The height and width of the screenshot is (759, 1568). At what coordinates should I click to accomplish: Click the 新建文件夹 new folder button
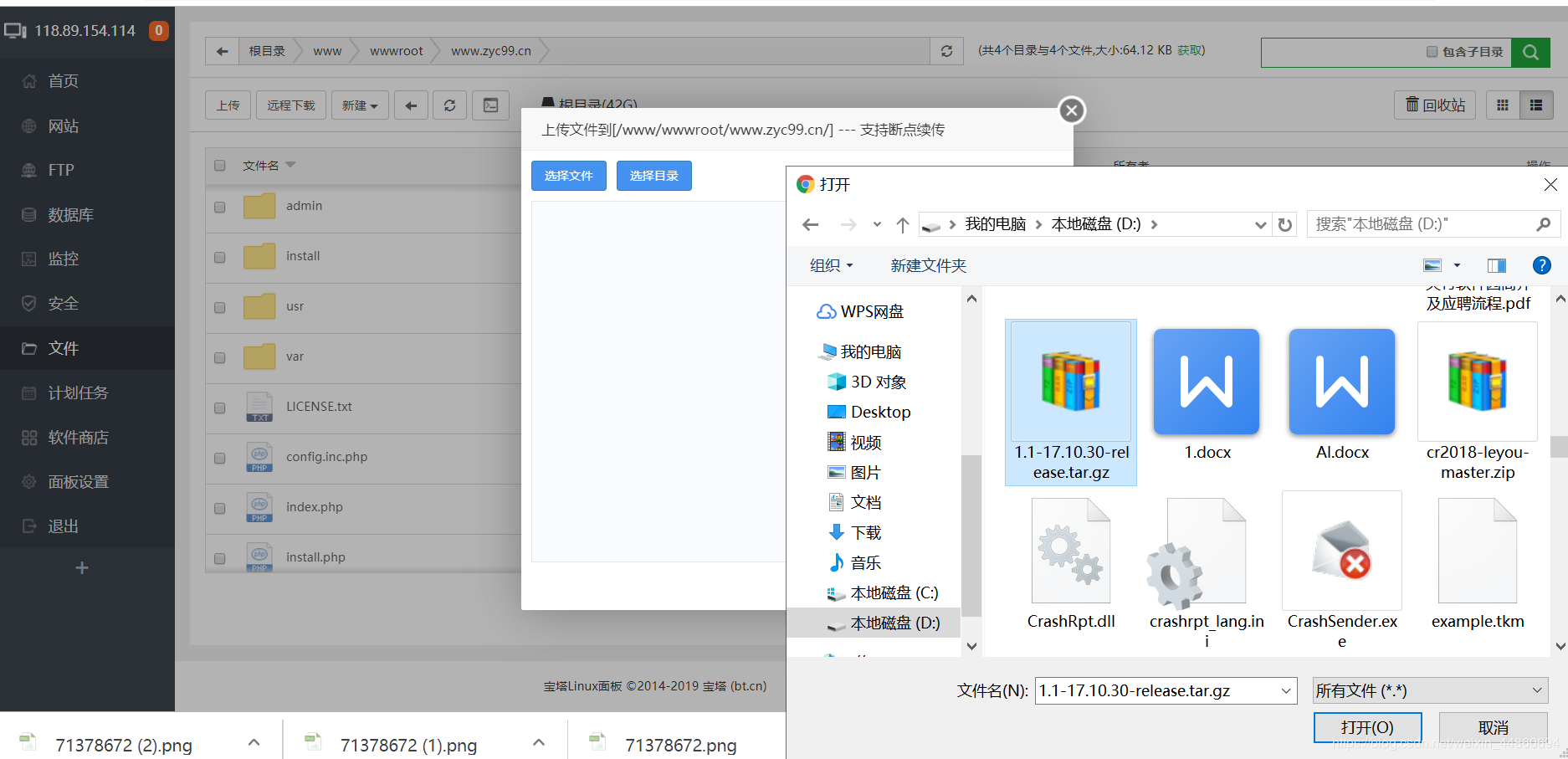929,265
